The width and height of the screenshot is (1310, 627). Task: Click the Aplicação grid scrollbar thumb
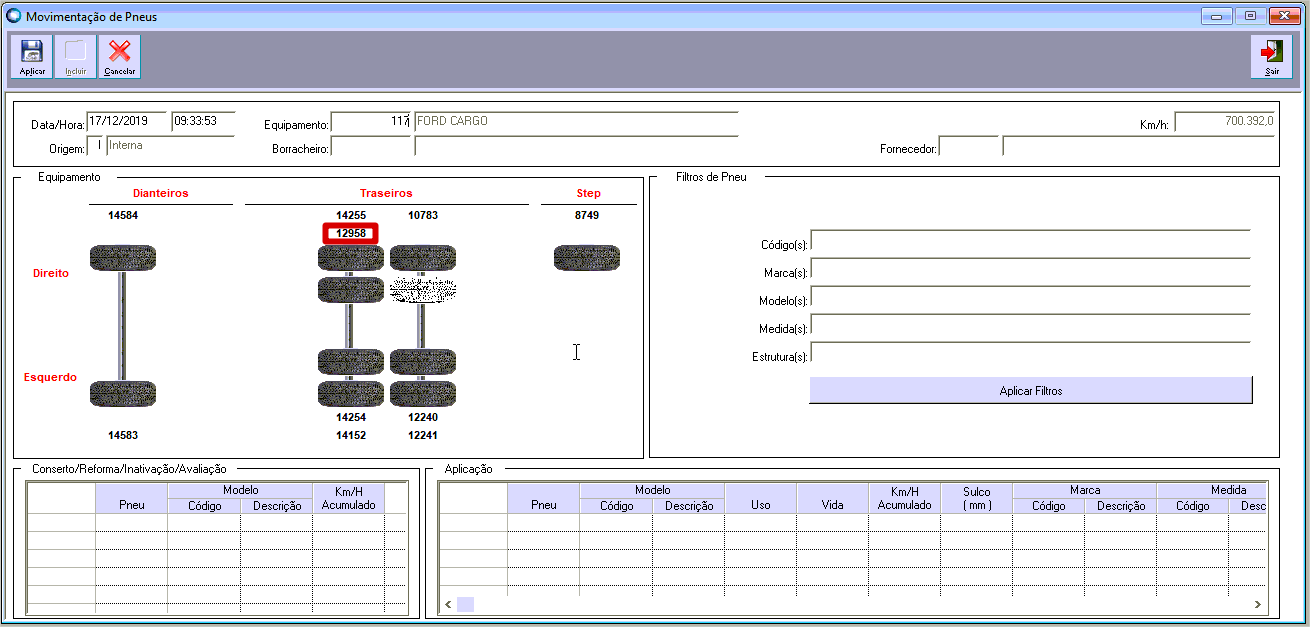pos(465,605)
